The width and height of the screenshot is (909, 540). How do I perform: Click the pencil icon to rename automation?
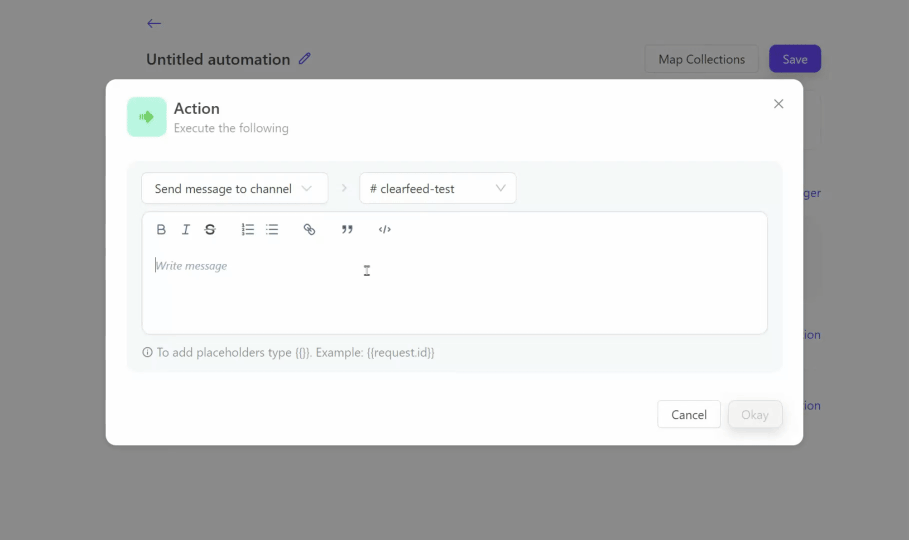[x=305, y=59]
